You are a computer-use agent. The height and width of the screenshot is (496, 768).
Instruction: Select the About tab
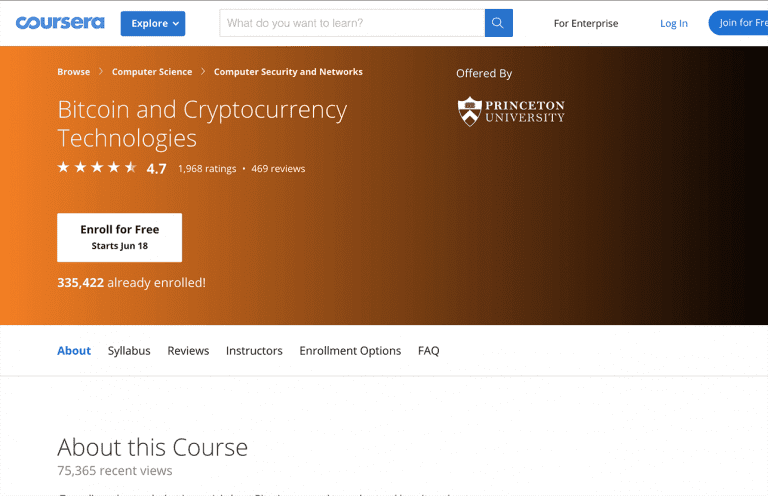(74, 351)
